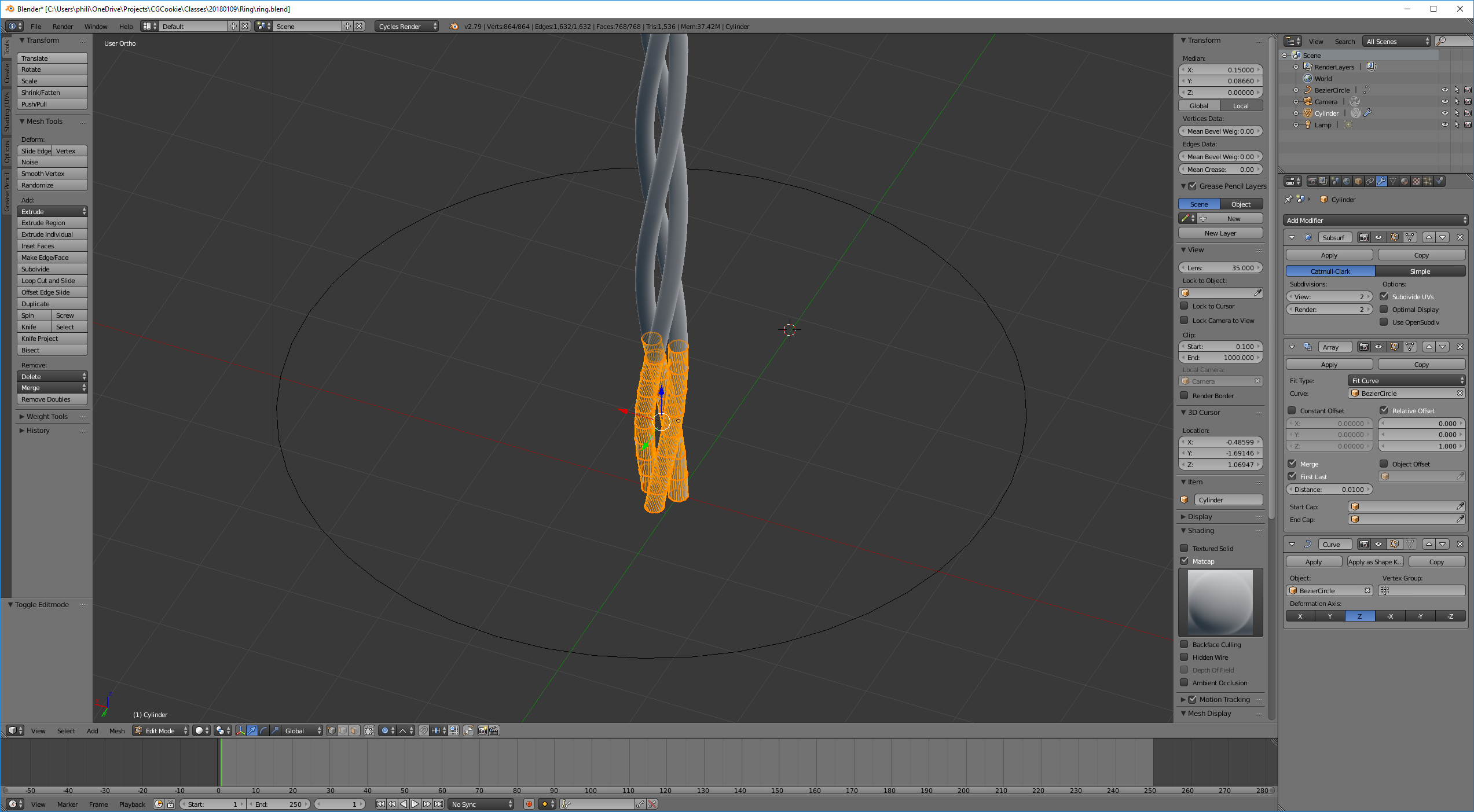Expand the Weight Tools panel
The width and height of the screenshot is (1474, 812).
coord(46,416)
